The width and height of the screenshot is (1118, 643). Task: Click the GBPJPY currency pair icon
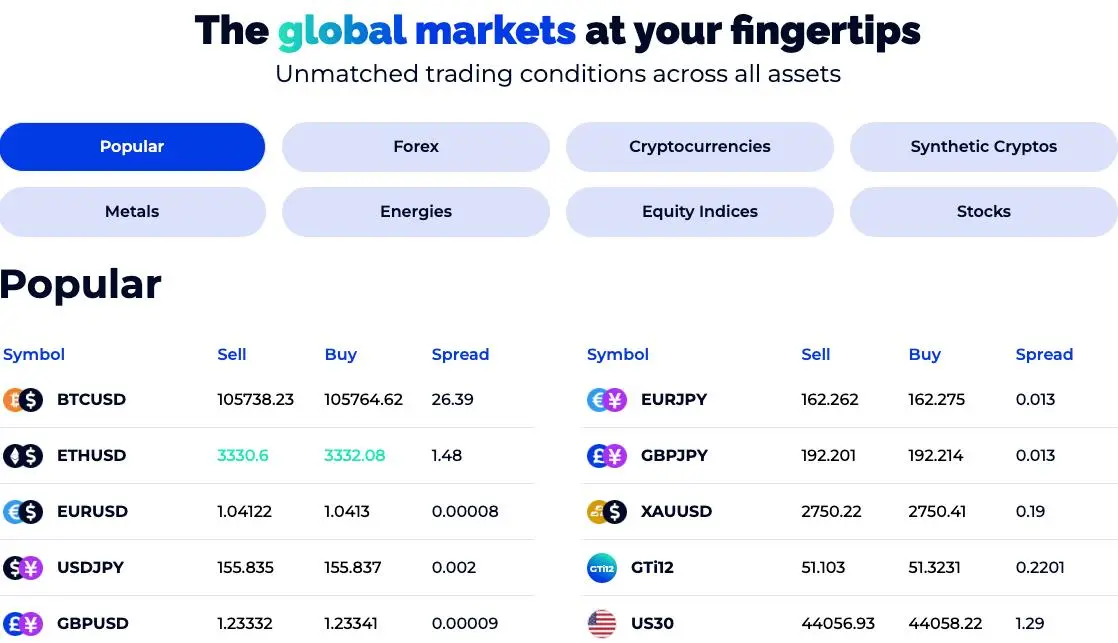pos(607,456)
